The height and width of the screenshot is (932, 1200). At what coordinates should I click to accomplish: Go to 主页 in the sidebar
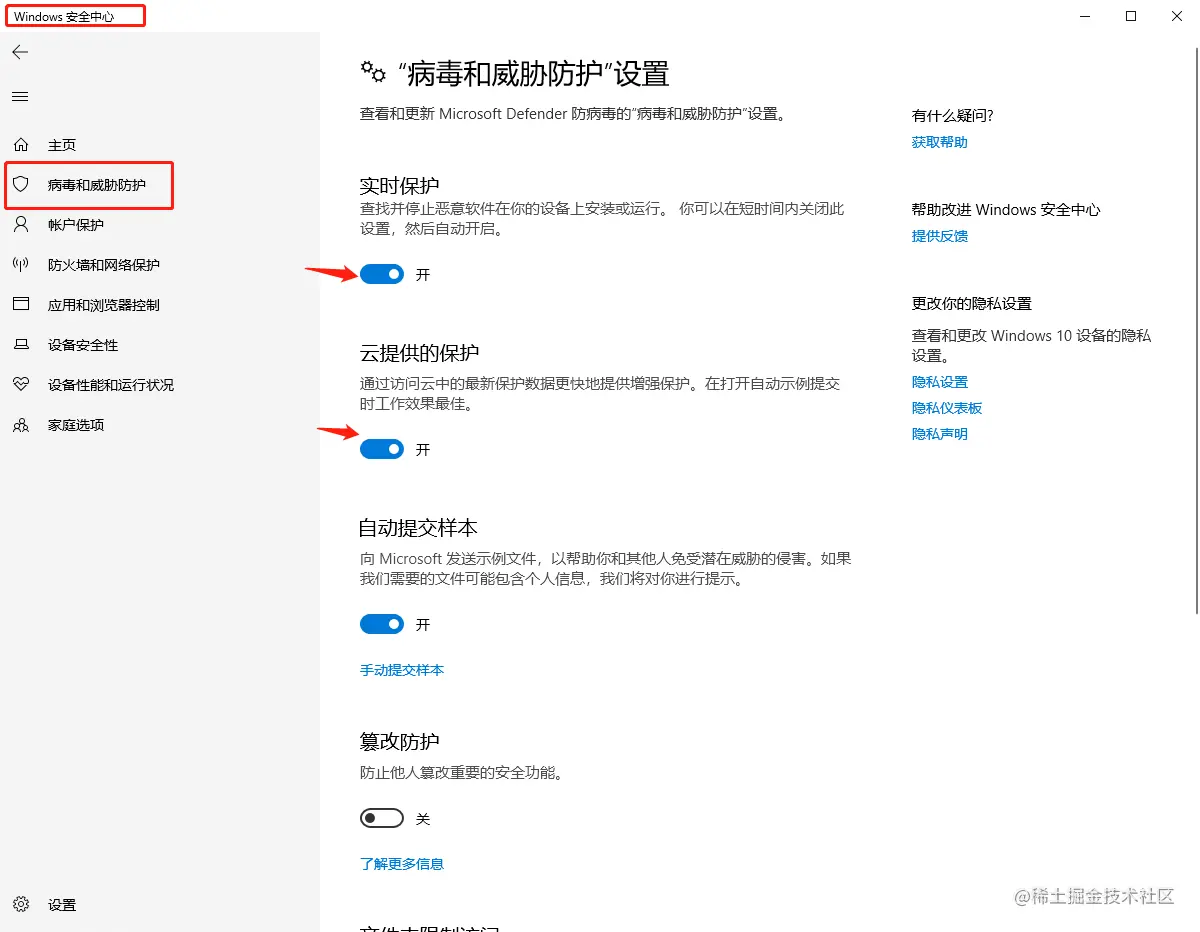(62, 145)
